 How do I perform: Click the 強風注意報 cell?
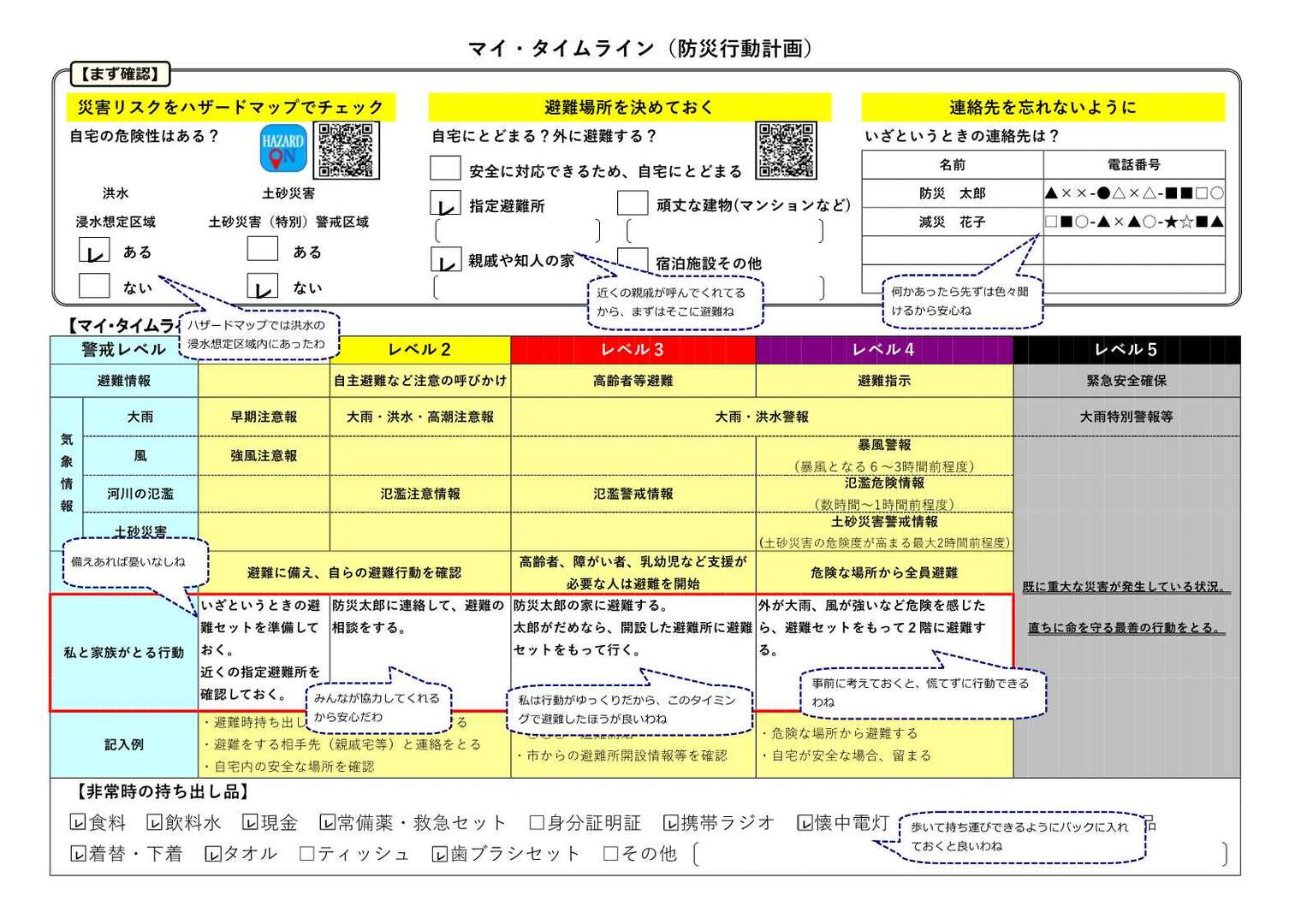[x=264, y=456]
